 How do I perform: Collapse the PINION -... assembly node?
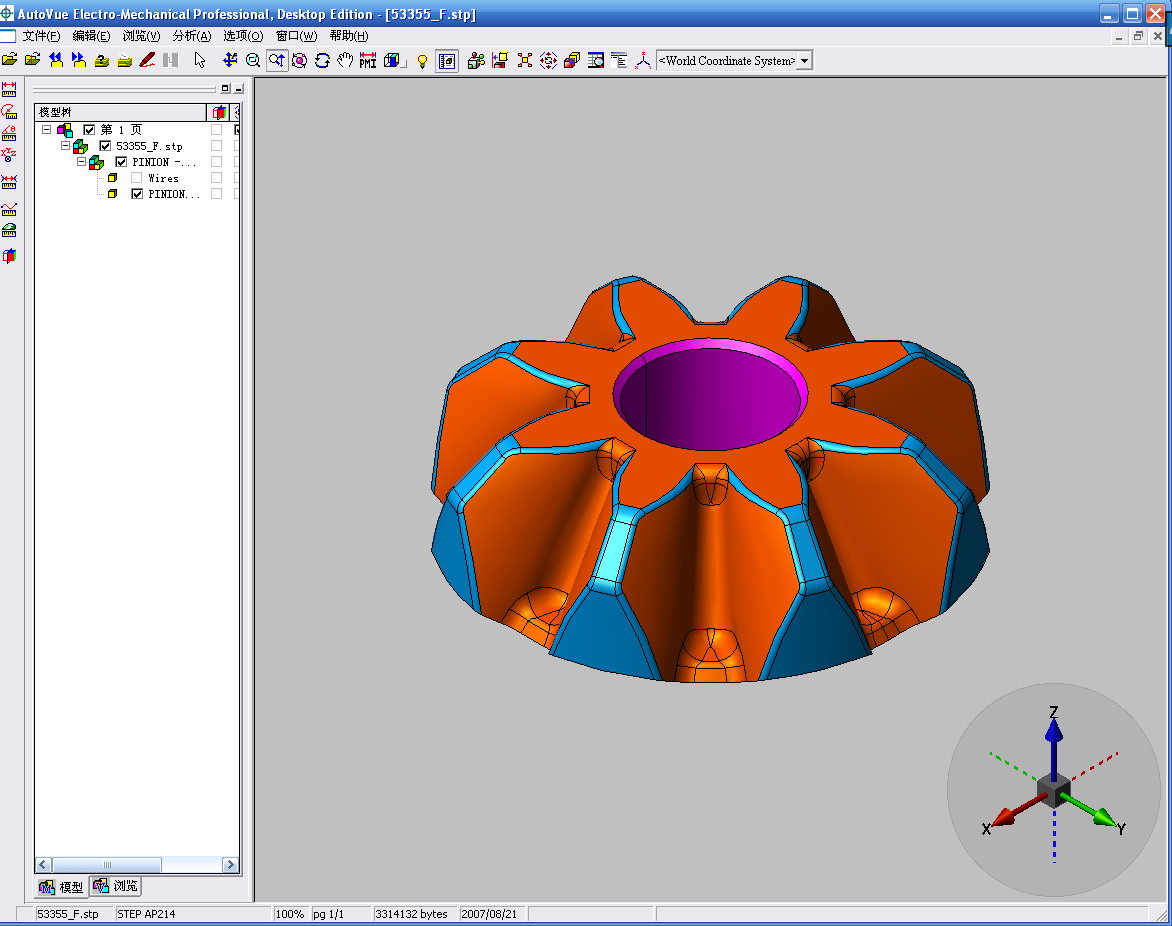point(81,161)
